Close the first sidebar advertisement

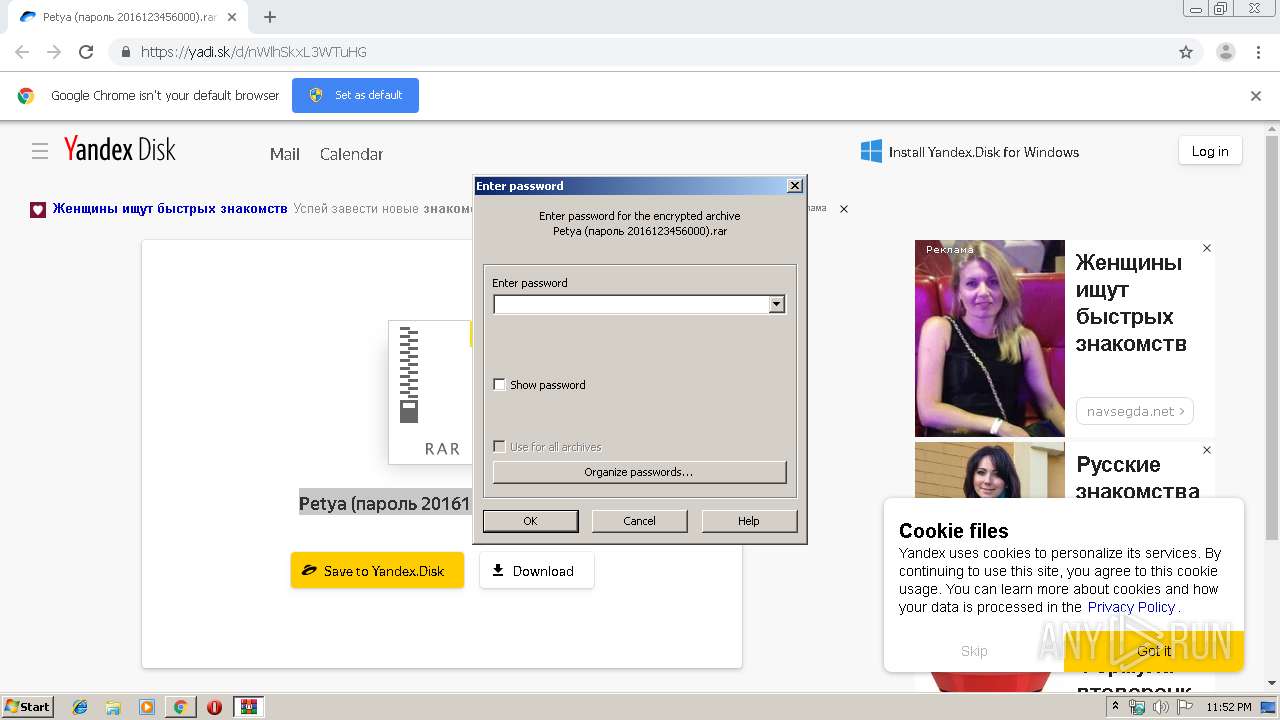click(1207, 248)
